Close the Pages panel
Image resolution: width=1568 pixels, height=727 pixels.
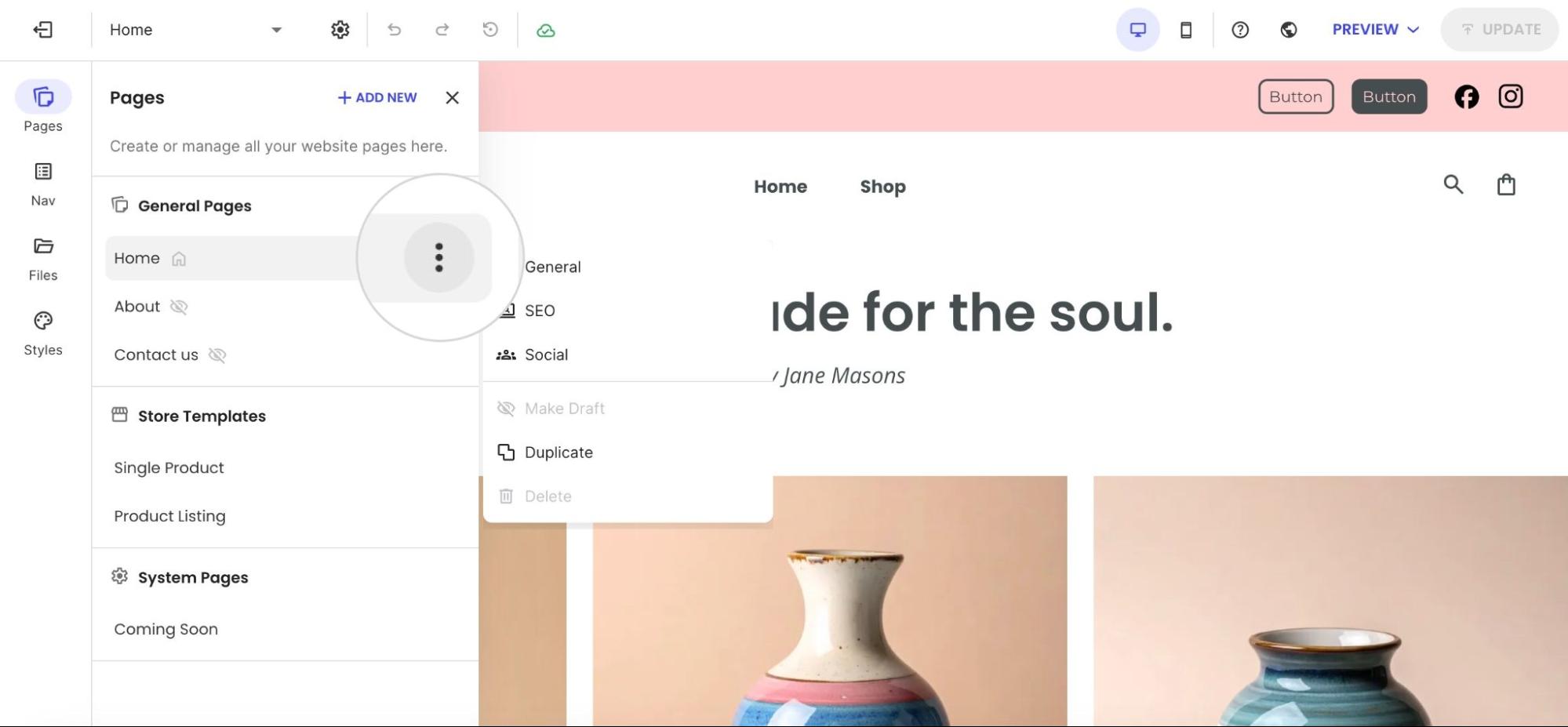click(452, 97)
